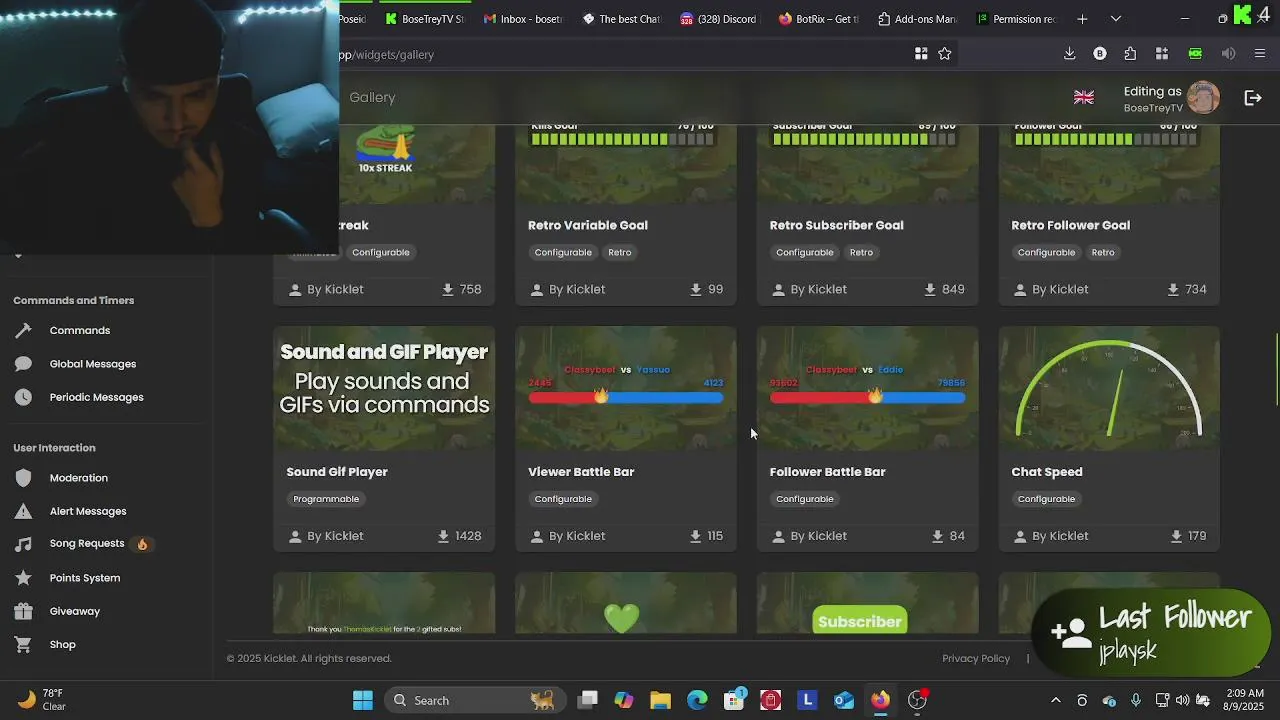Open the weather widget showing 78°F
Screen dimensions: 1280x720
[41, 700]
